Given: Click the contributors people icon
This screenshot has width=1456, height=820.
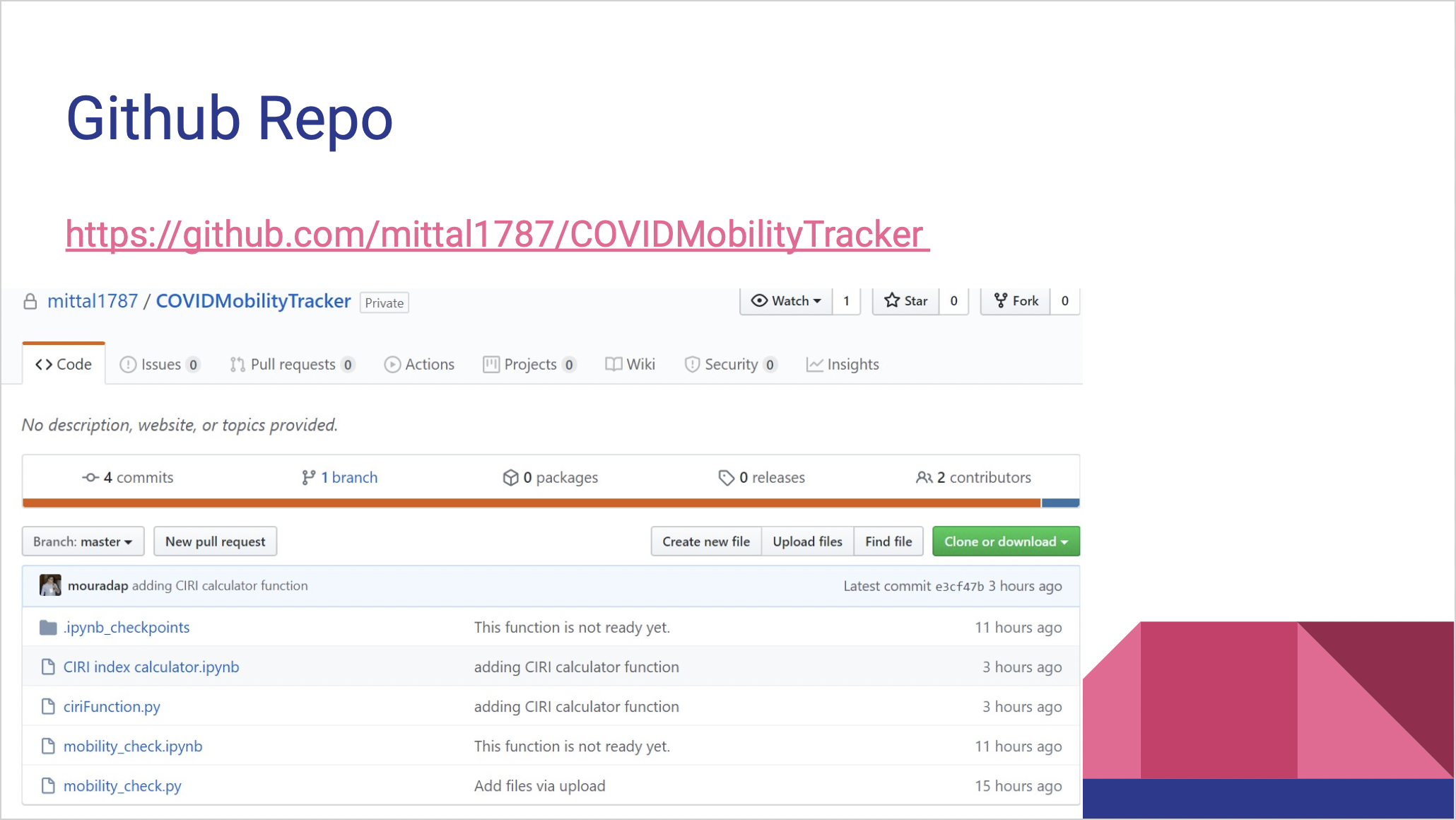Looking at the screenshot, I should [x=924, y=478].
